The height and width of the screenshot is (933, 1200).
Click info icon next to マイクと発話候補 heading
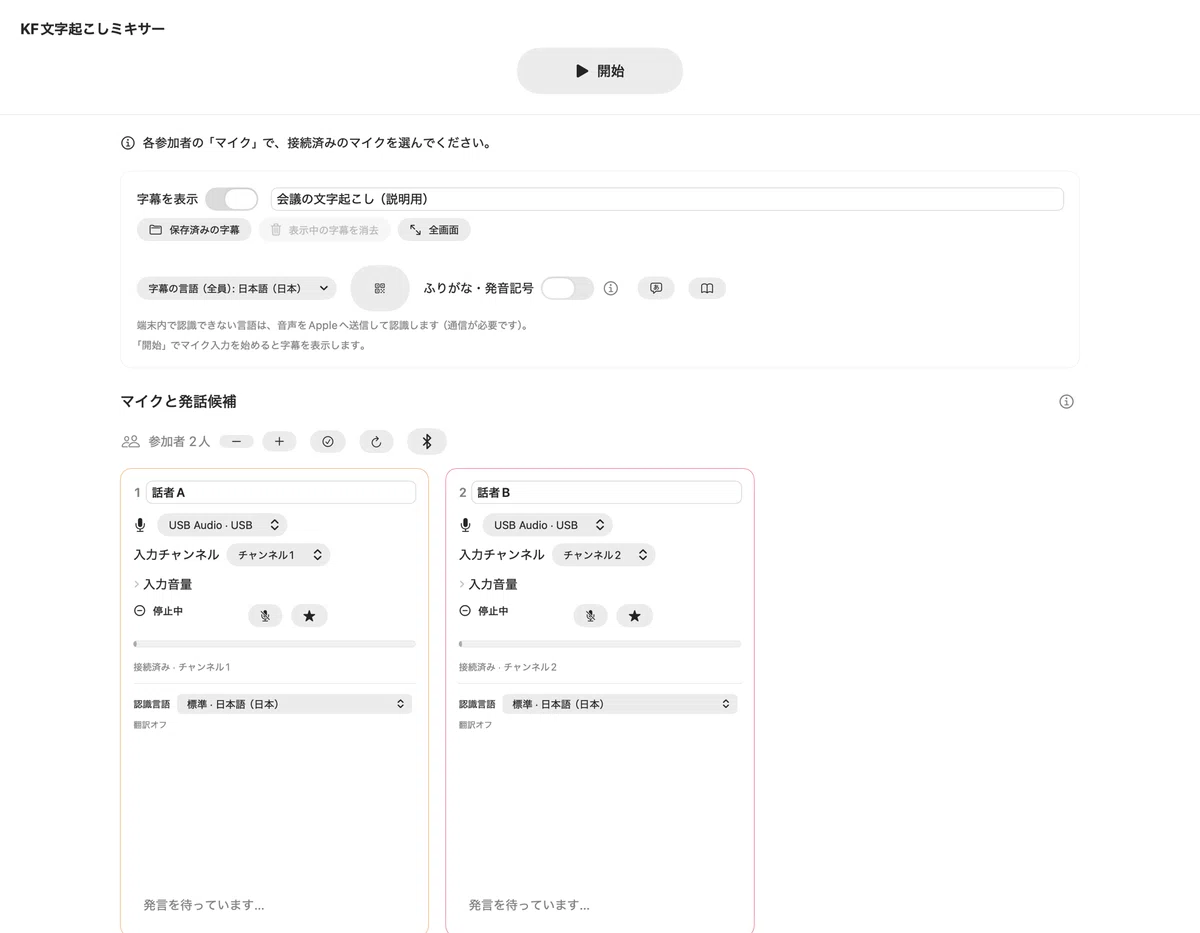point(1066,402)
